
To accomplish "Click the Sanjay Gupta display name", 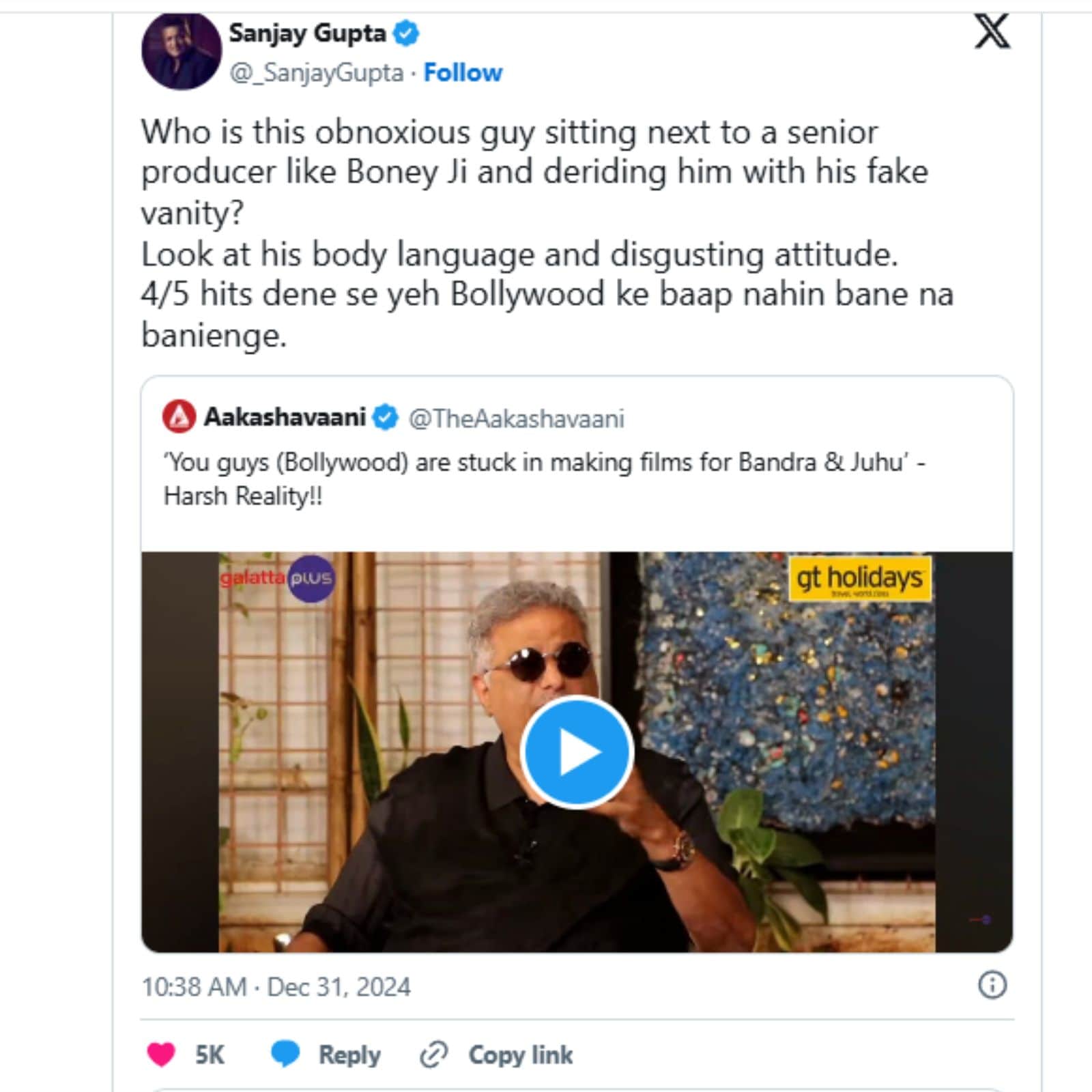I will point(307,33).
